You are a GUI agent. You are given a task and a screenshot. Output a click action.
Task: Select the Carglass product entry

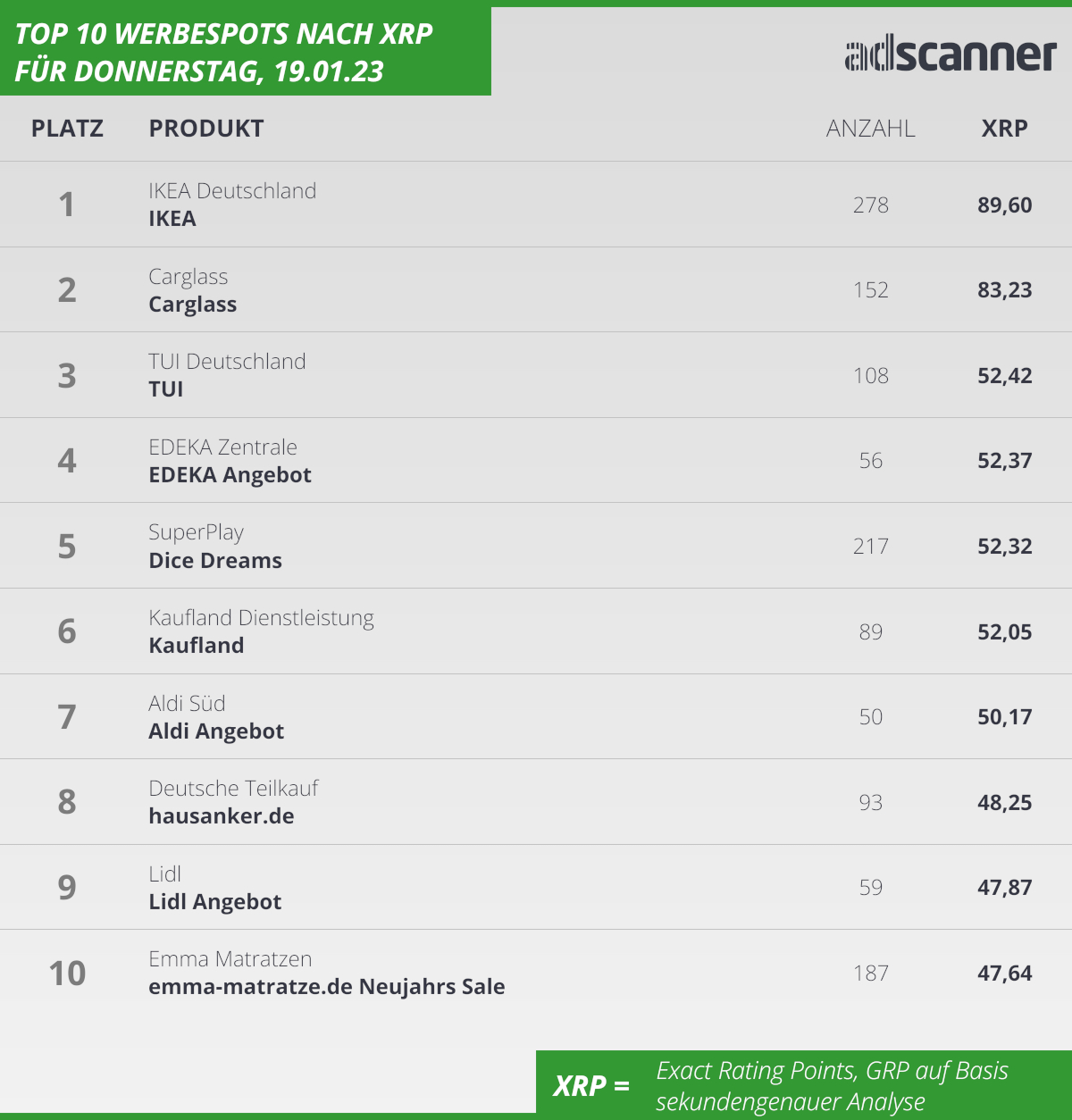(193, 305)
